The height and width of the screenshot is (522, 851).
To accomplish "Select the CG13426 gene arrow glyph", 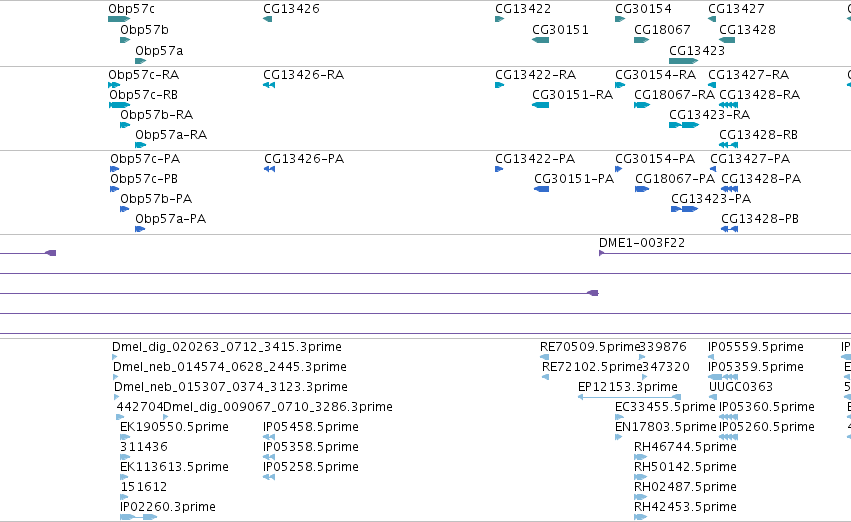I will tap(268, 20).
